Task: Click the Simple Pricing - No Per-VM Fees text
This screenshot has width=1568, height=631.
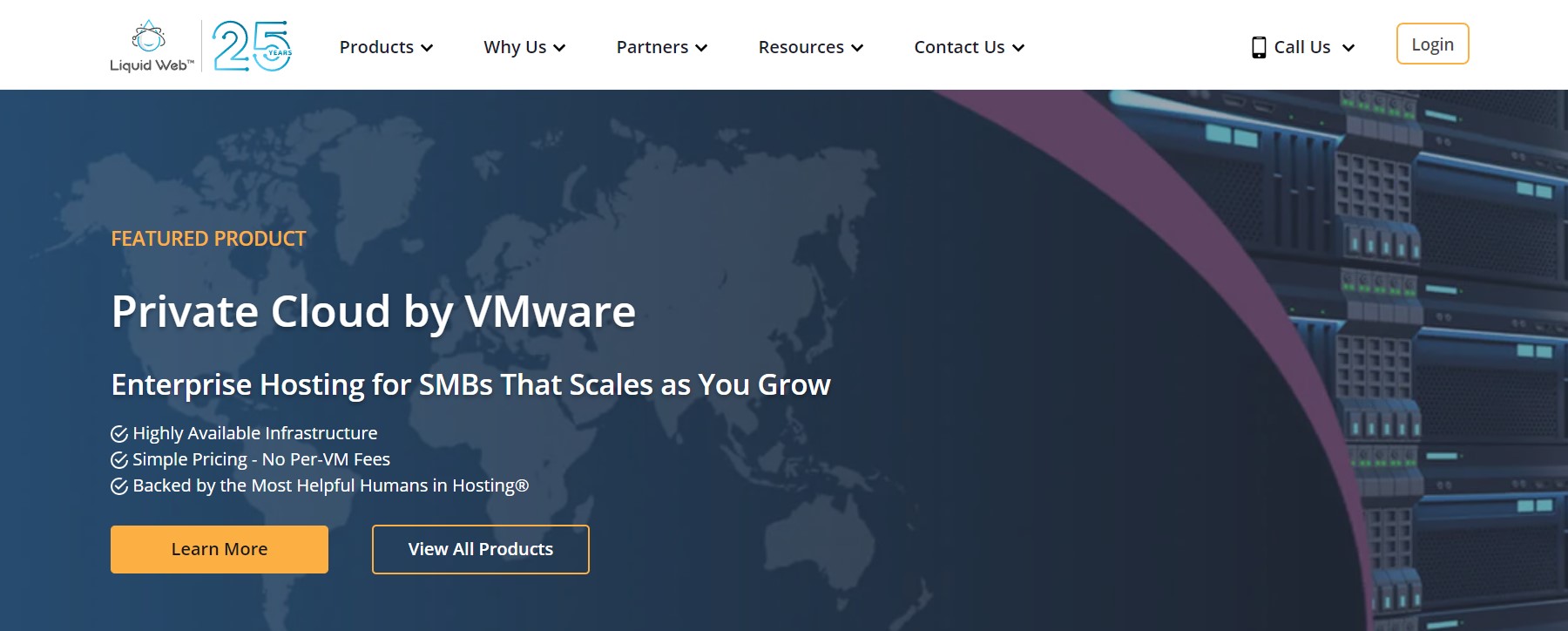Action: (261, 459)
